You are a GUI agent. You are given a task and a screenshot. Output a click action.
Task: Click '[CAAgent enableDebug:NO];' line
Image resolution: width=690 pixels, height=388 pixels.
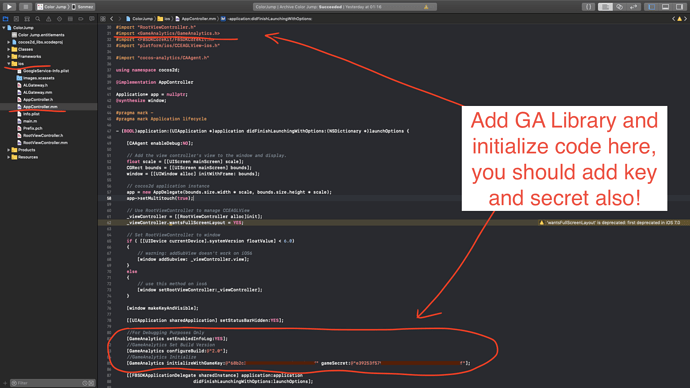click(160, 143)
